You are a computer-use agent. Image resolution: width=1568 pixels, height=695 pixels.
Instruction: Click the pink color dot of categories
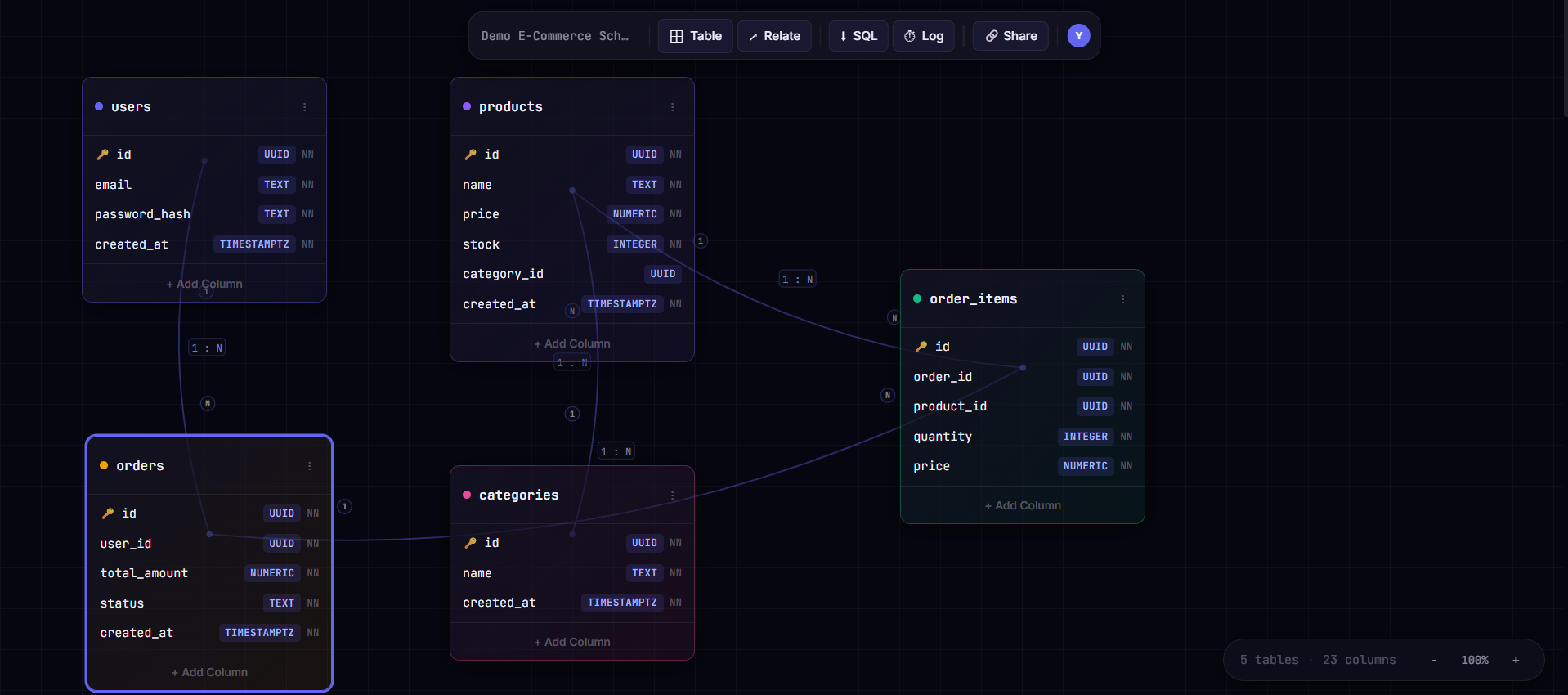467,495
